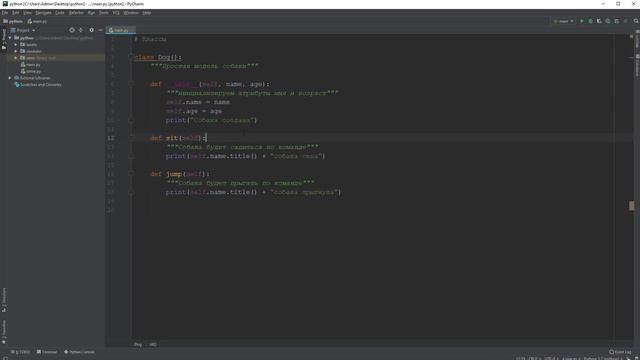Expand the first subfolder under python
Screen dimensions: 640x360
[16, 44]
